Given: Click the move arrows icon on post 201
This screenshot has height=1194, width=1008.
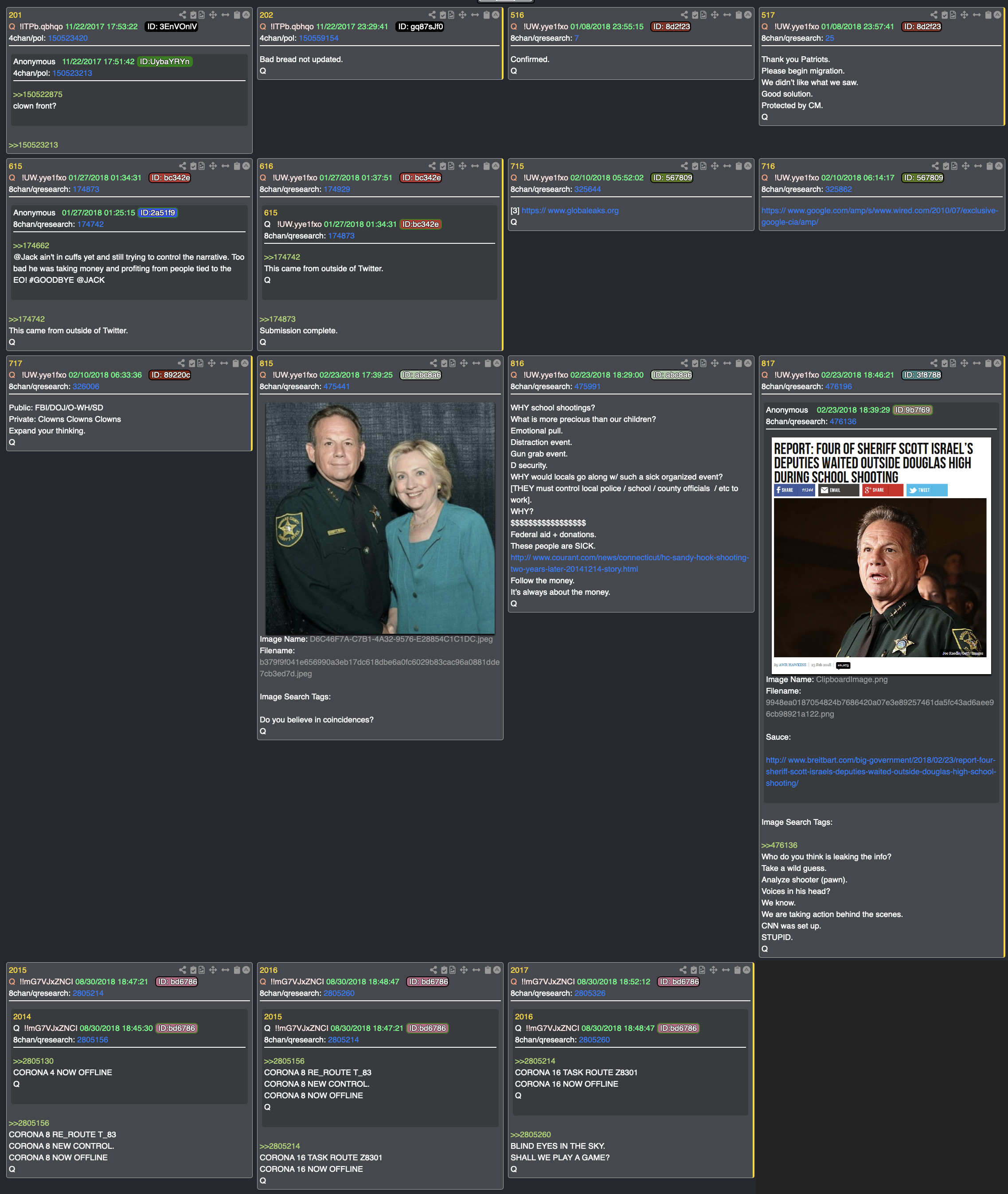Looking at the screenshot, I should coord(213,15).
